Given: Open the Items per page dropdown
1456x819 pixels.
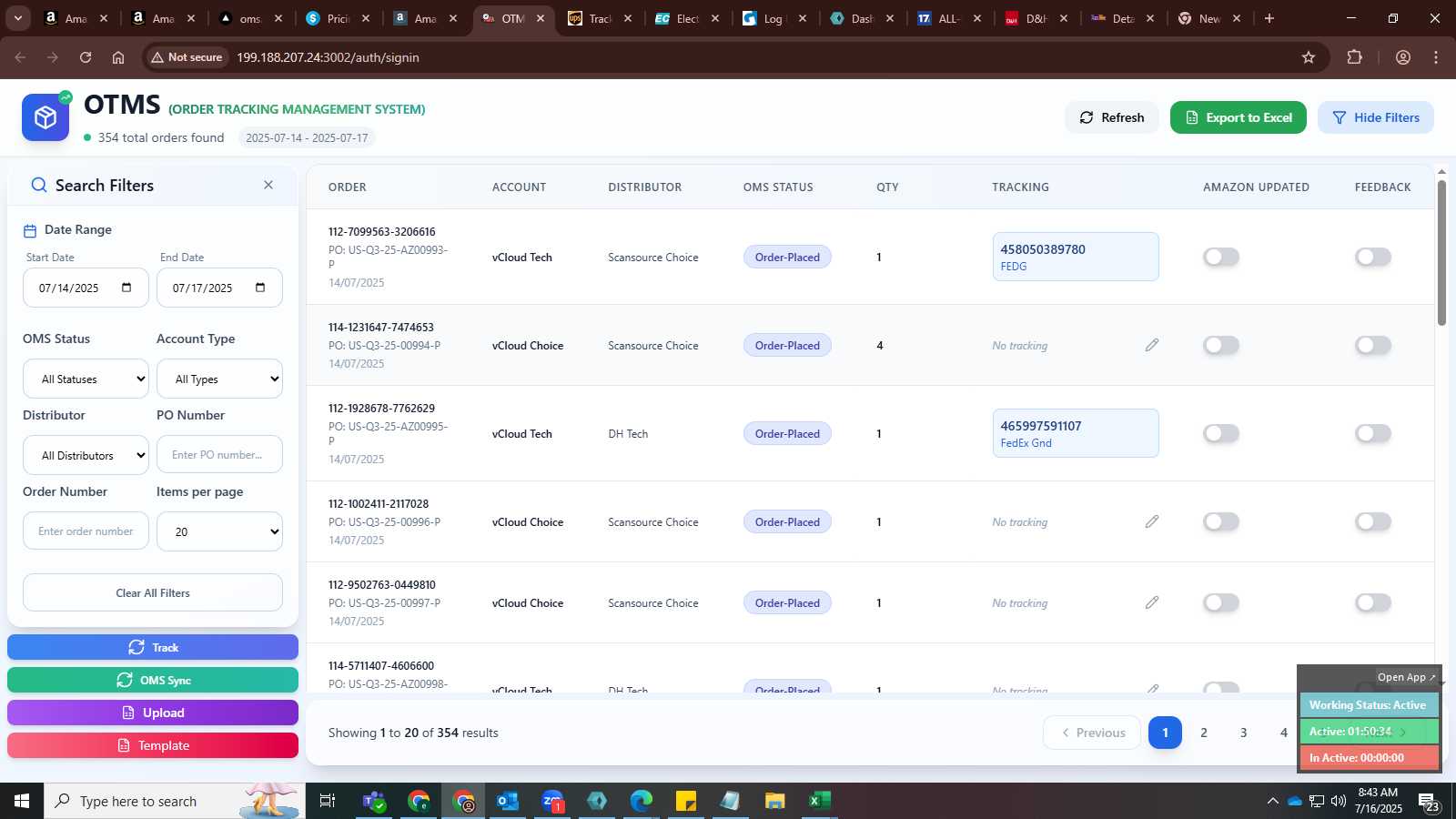Looking at the screenshot, I should pyautogui.click(x=219, y=531).
